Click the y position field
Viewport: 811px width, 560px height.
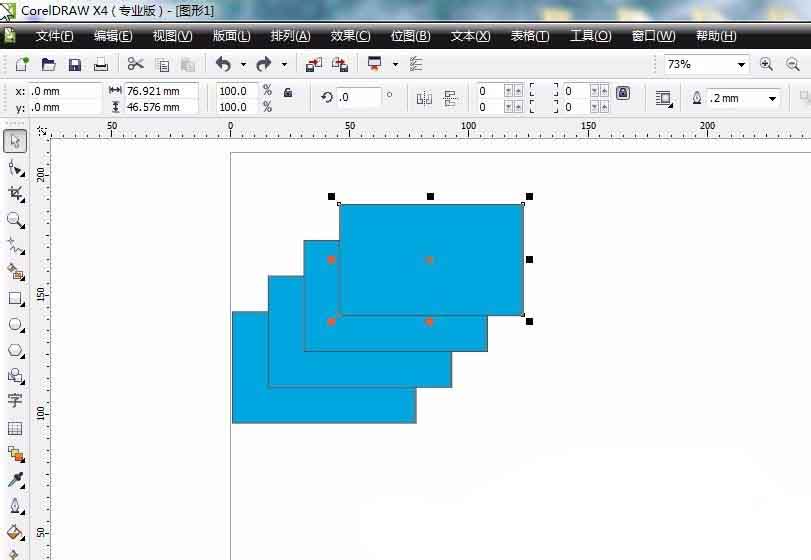(x=65, y=107)
